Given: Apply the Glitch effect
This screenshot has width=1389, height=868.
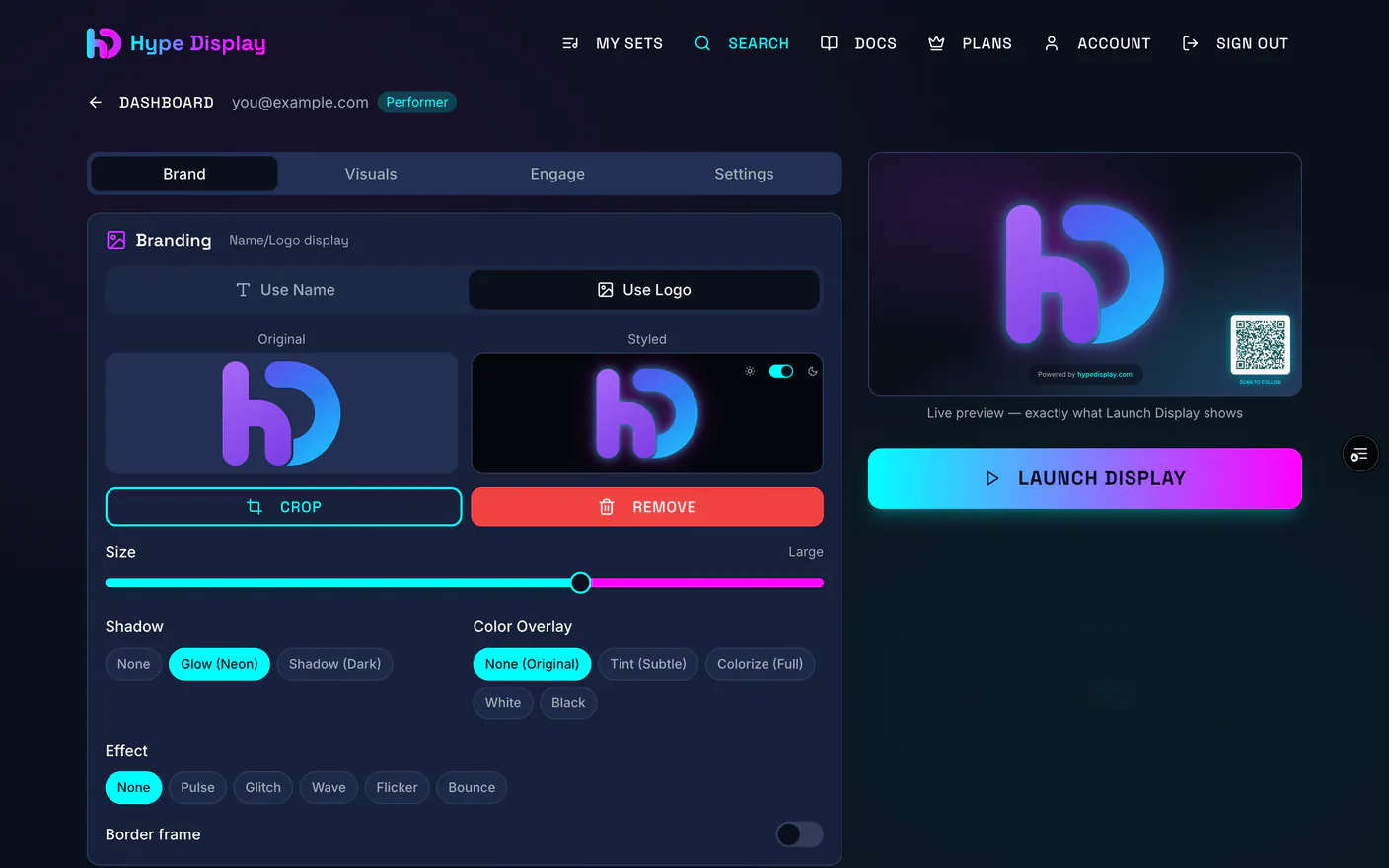Looking at the screenshot, I should 263,787.
